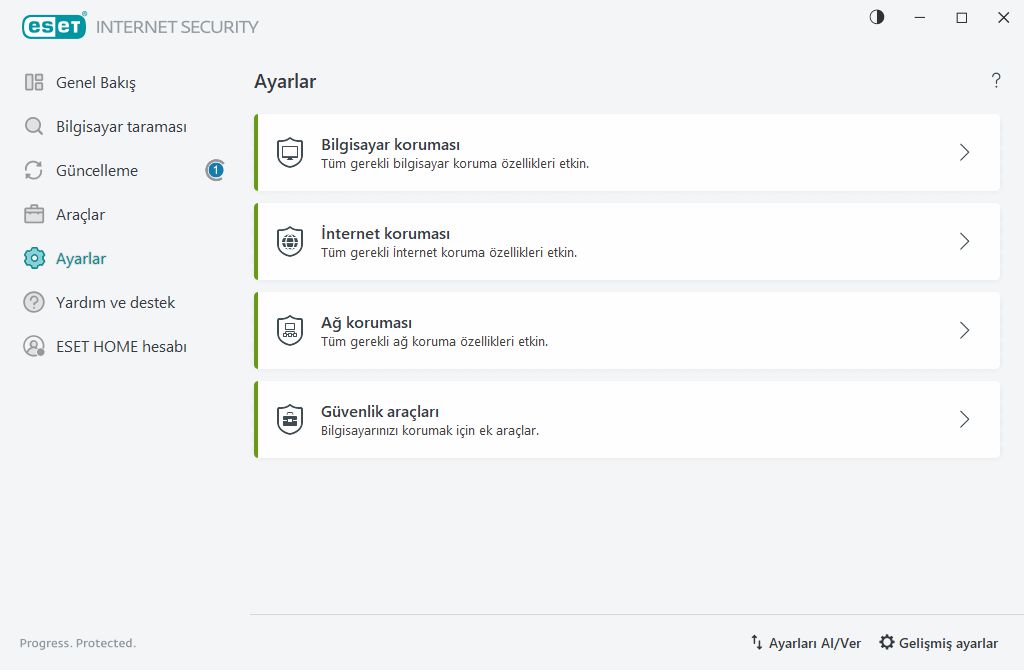The width and height of the screenshot is (1024, 670).
Task: Click the ESET HOME hesabı account icon
Action: 34,346
